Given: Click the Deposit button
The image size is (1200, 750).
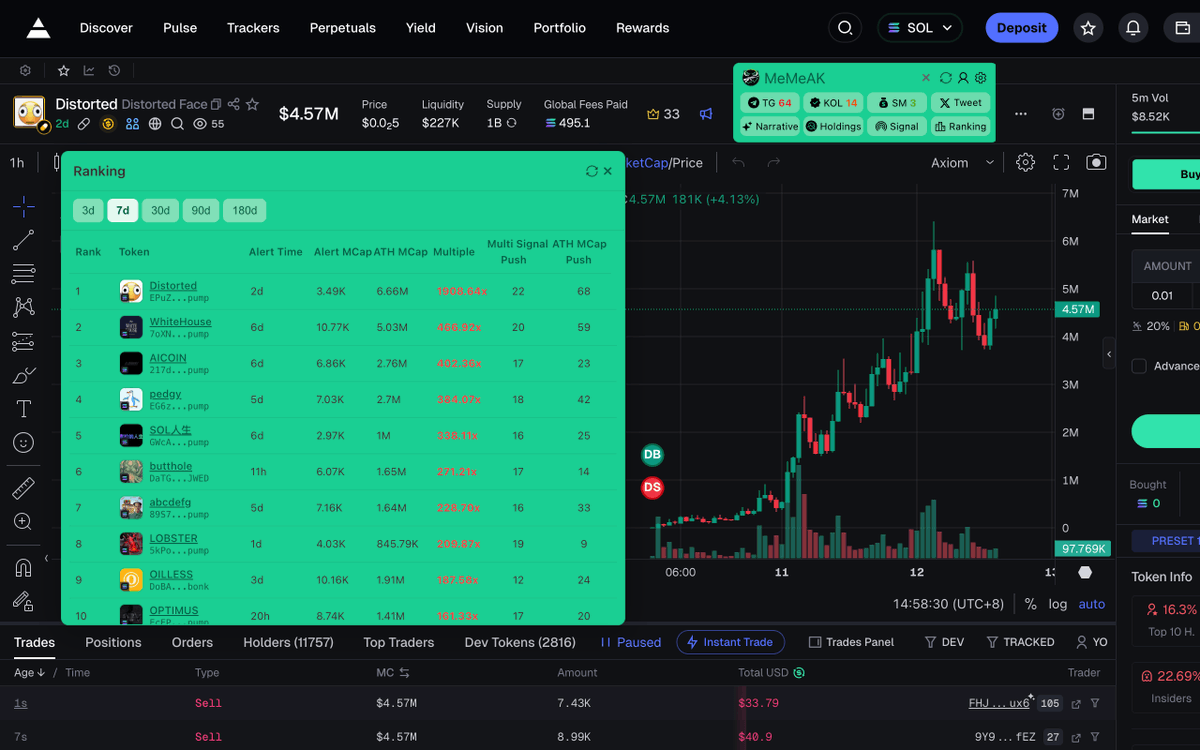Looking at the screenshot, I should (x=1021, y=28).
